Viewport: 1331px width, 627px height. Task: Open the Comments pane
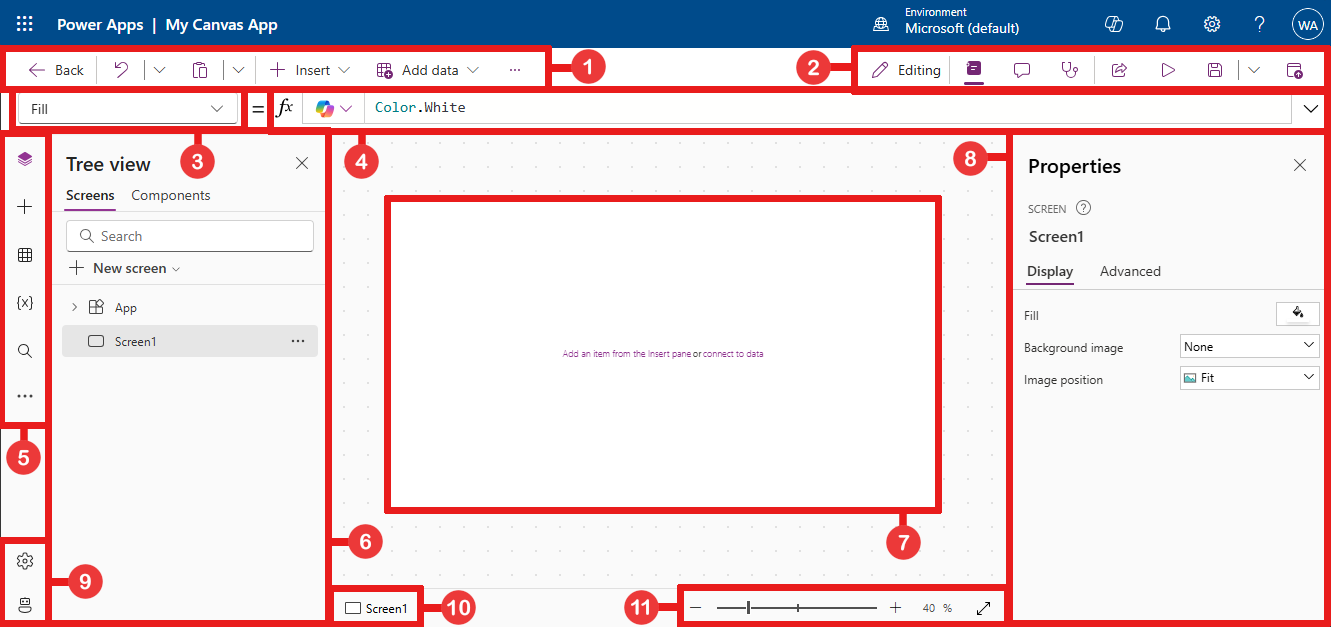click(1022, 70)
